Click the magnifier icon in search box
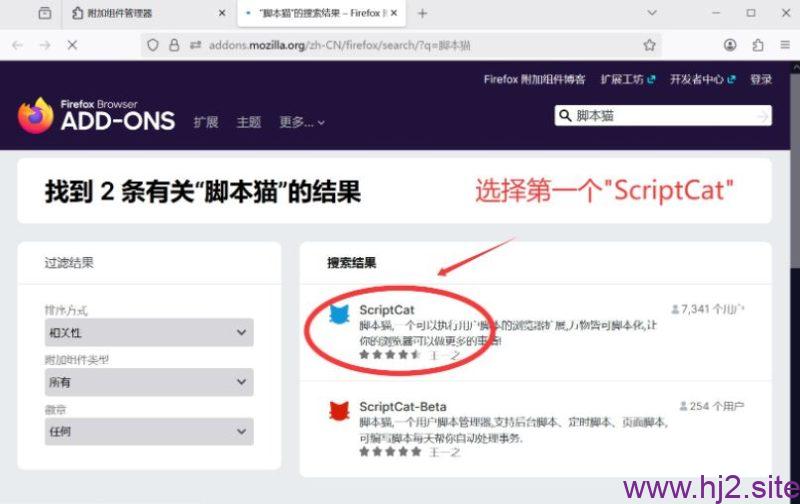Screen dimensions: 800x504 [565, 116]
